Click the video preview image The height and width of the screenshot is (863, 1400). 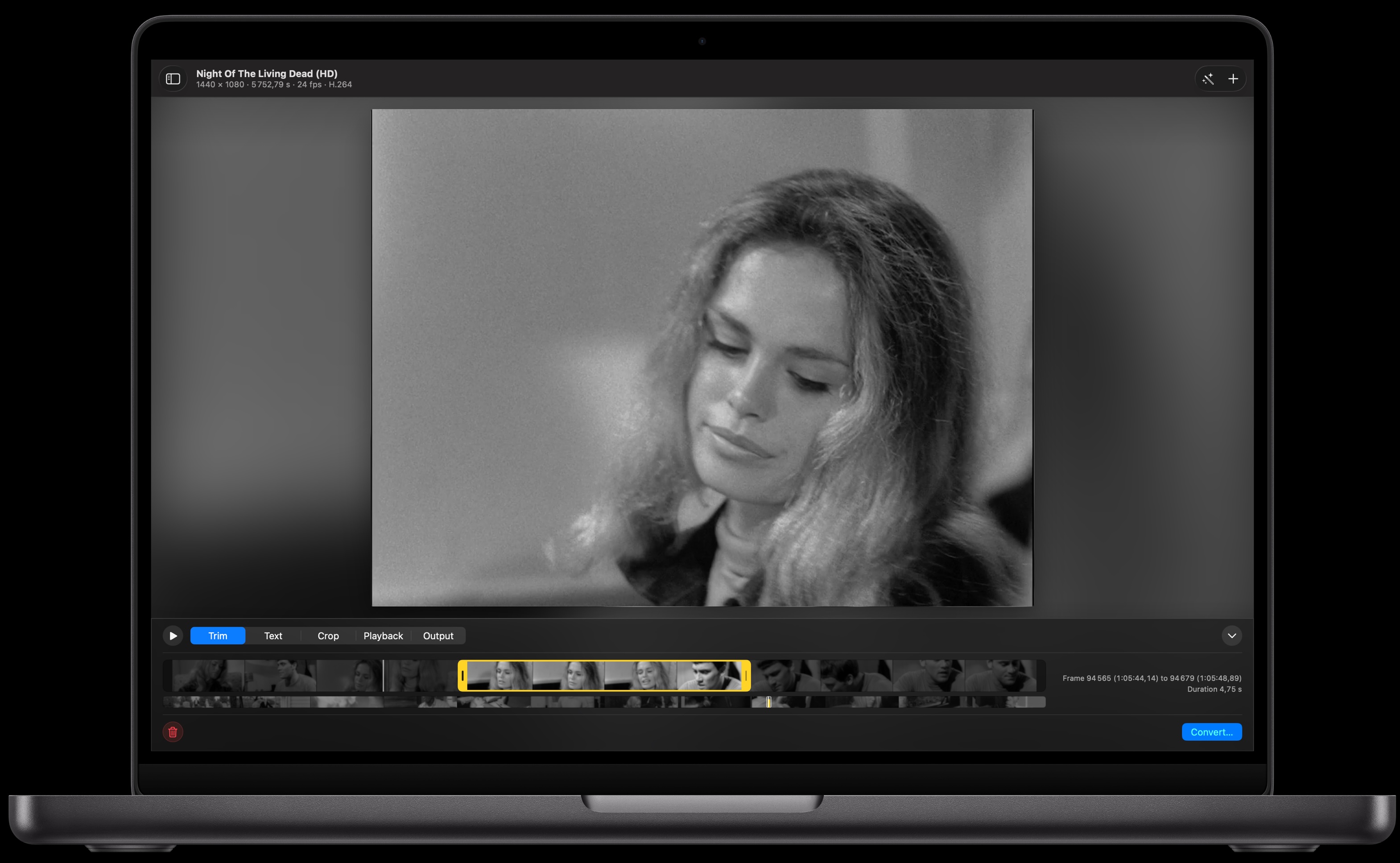(702, 358)
